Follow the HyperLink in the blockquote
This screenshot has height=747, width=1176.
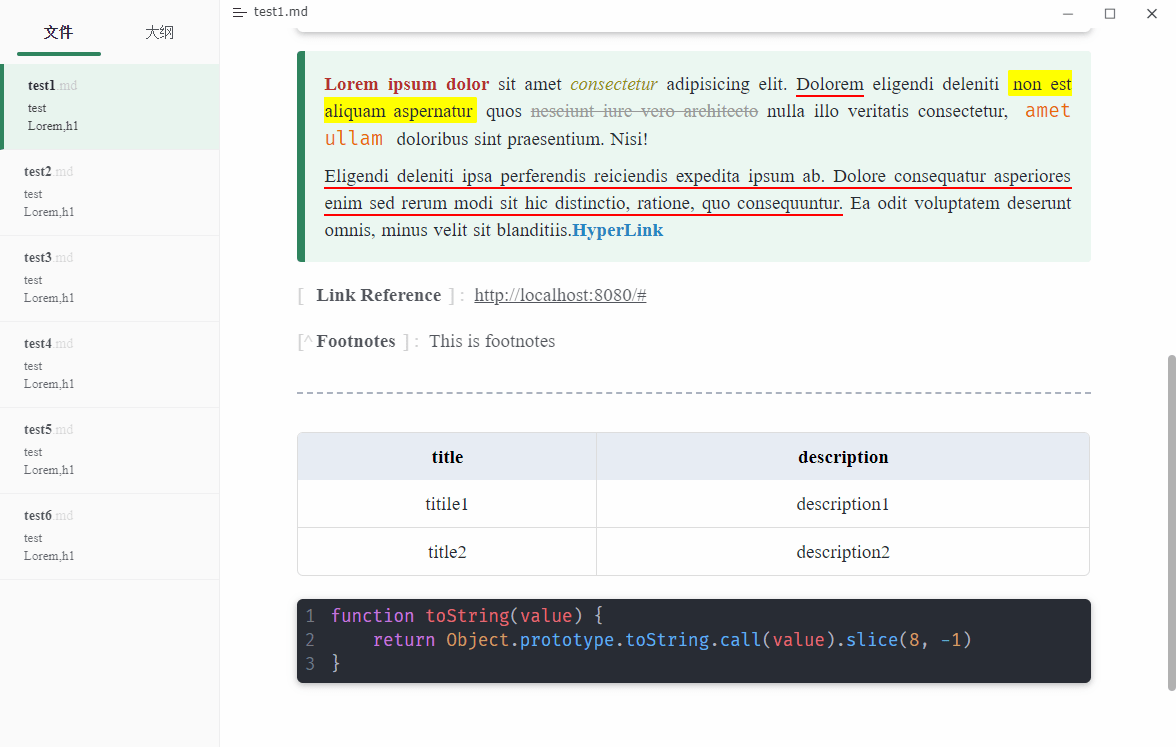617,230
